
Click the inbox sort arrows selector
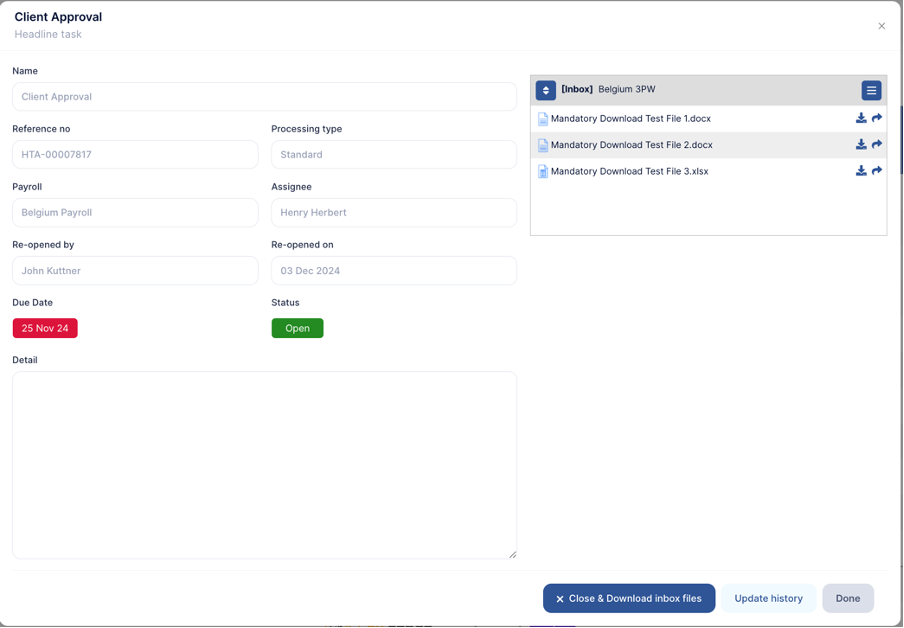545,89
